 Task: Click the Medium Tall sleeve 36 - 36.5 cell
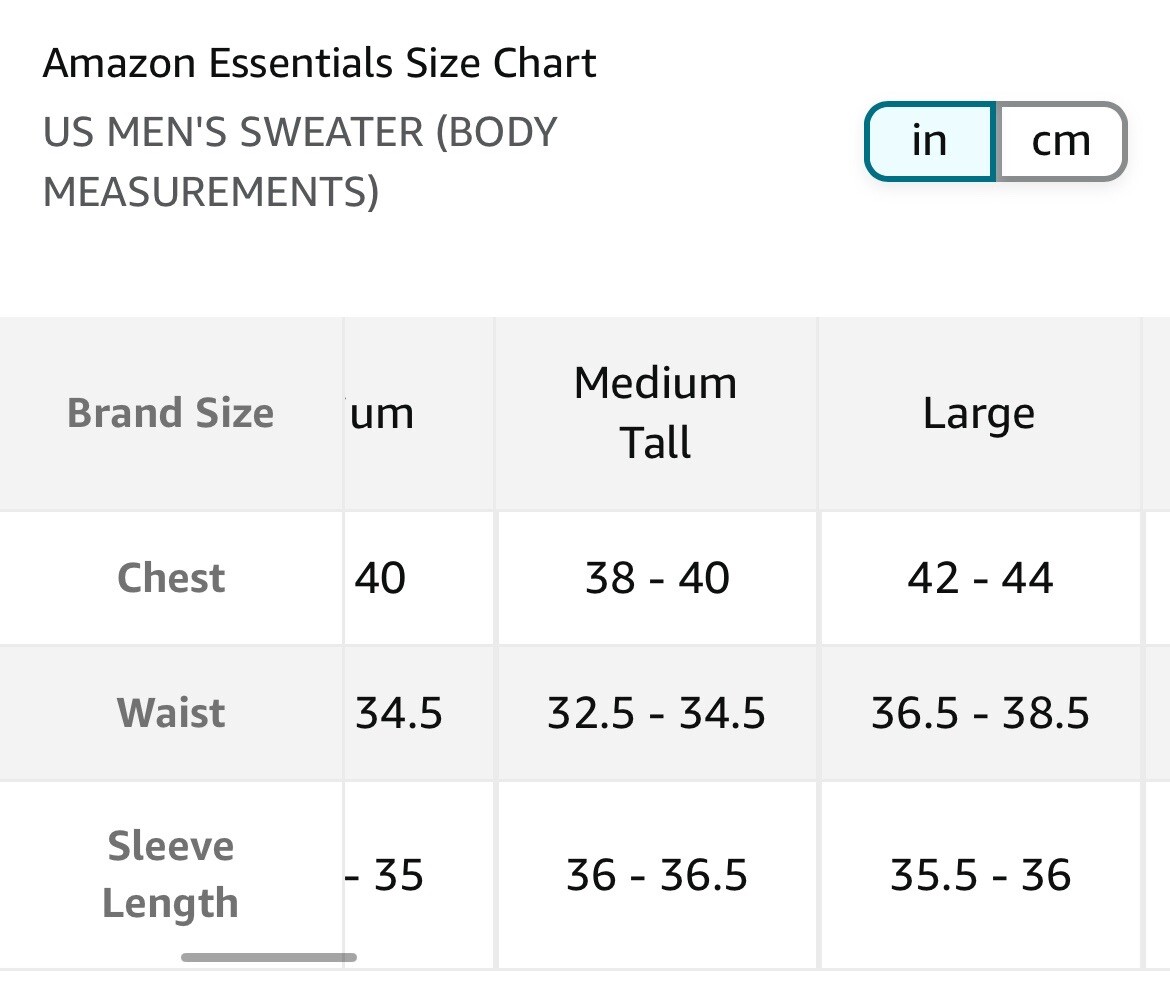[x=657, y=875]
